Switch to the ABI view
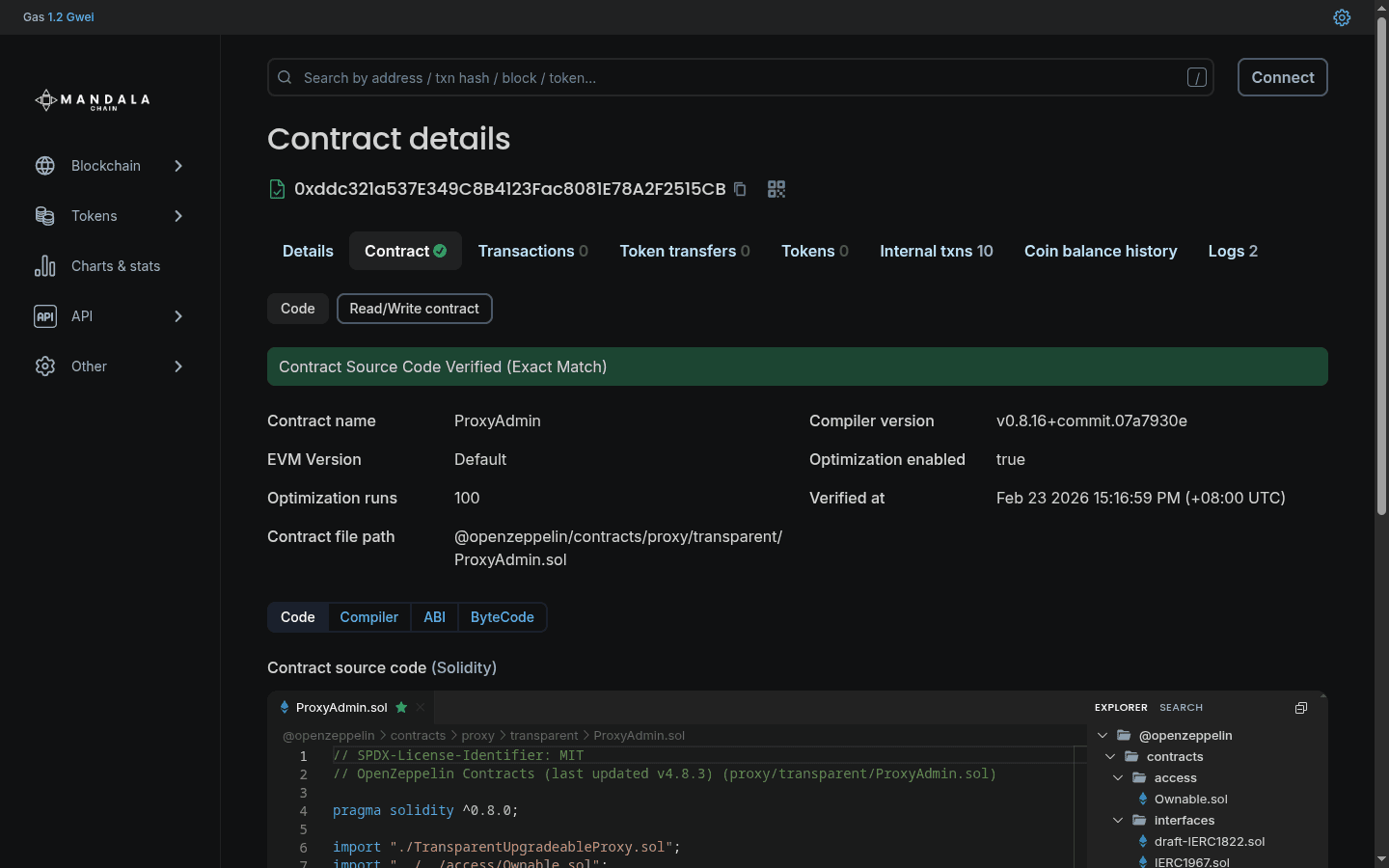This screenshot has height=868, width=1389. [434, 617]
